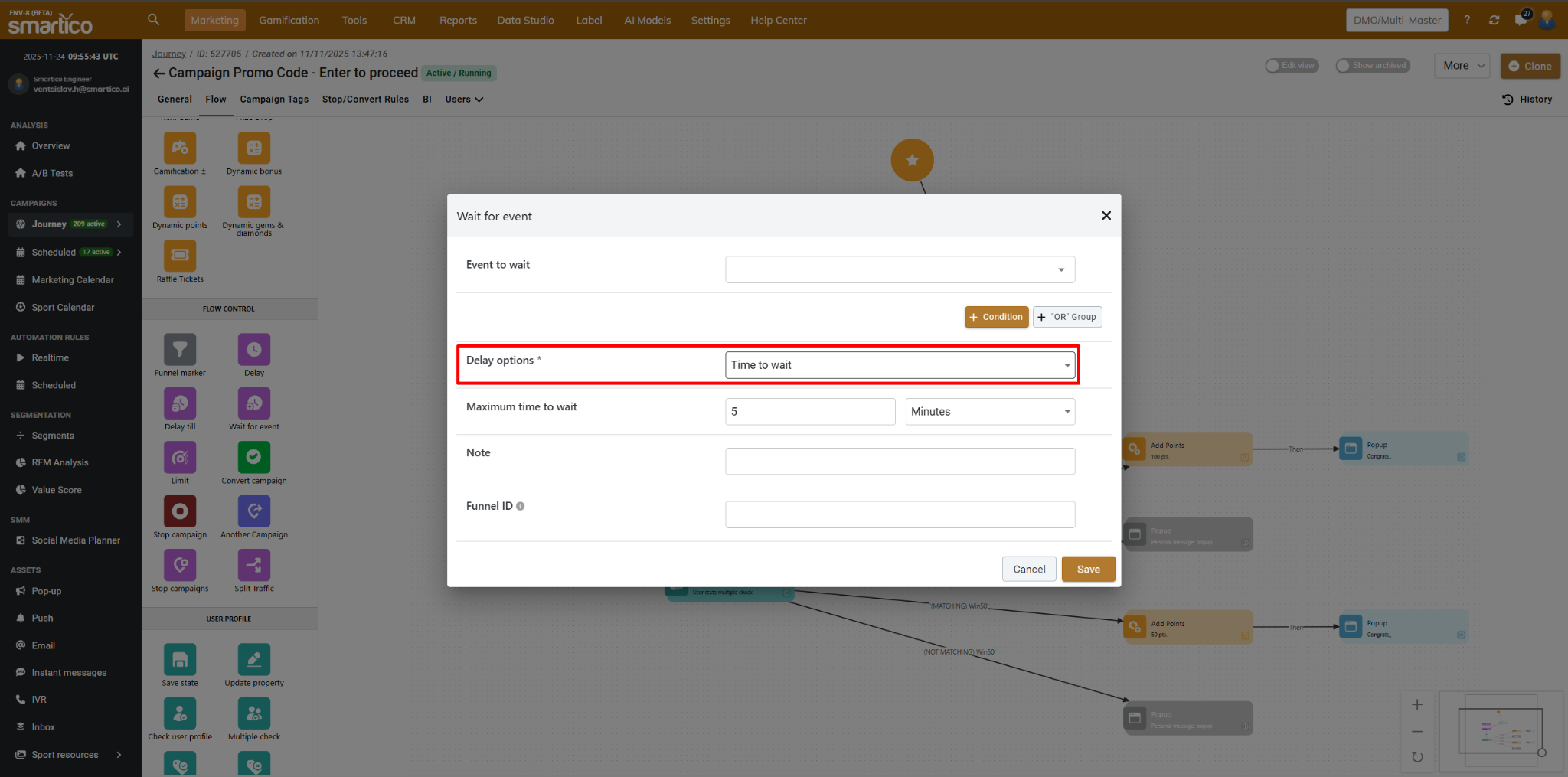Click the Save button in dialog
Viewport: 1568px width, 777px height.
[1088, 570]
